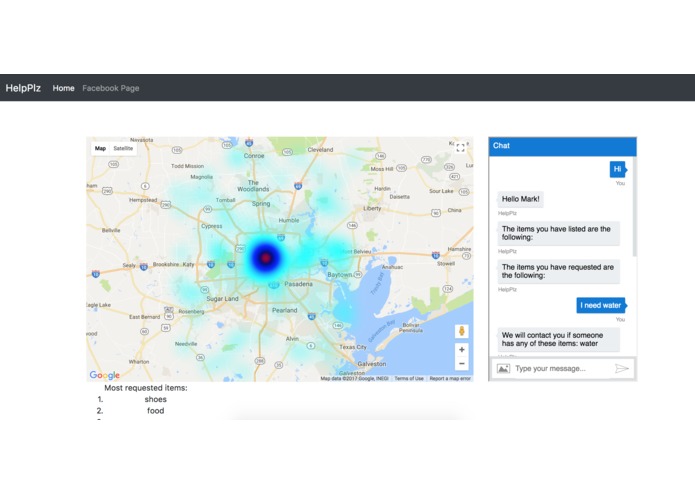Click Tomball label on map
The image size is (695, 494).
(x=225, y=200)
